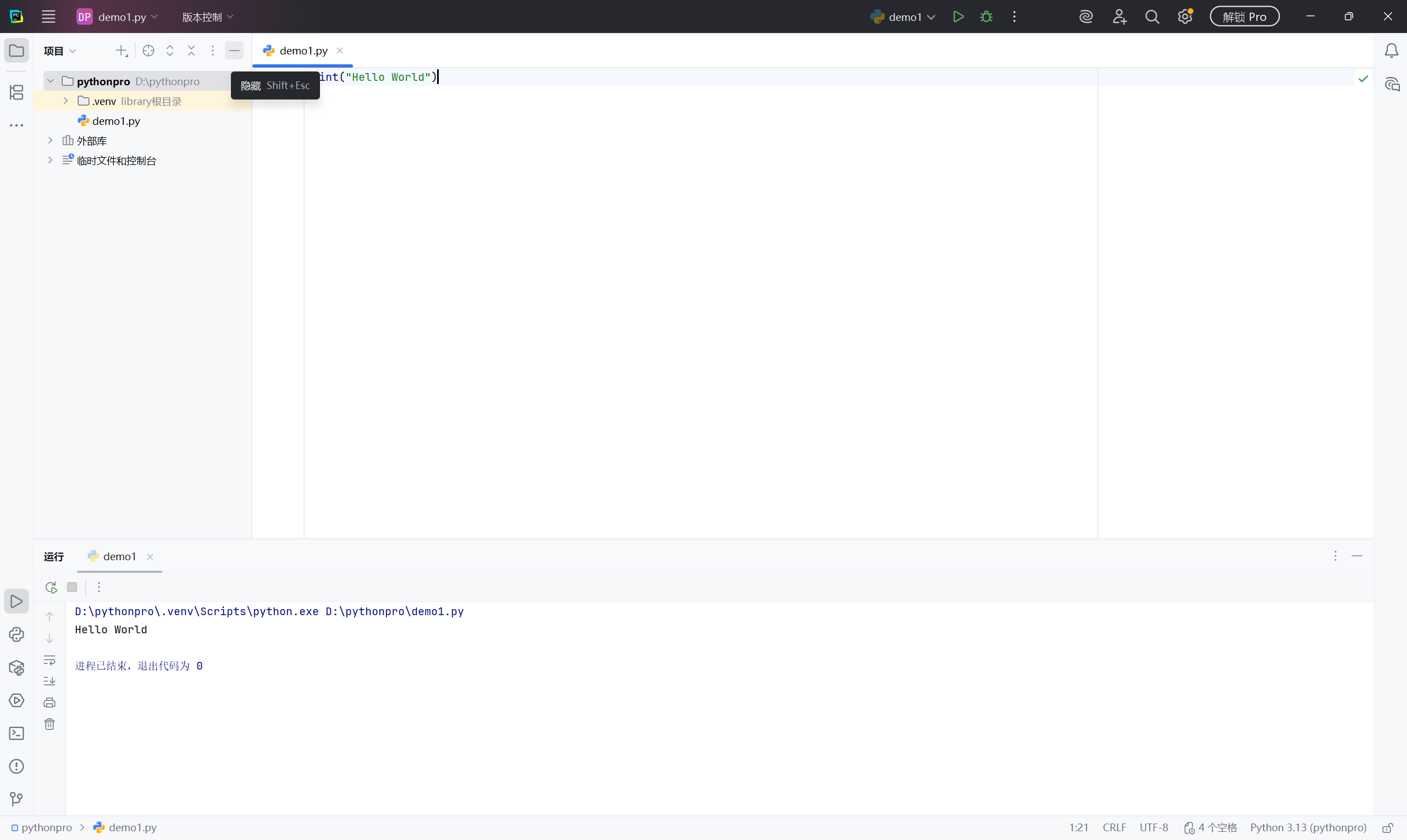Start debugging using the bug icon
1407x840 pixels.
[985, 16]
